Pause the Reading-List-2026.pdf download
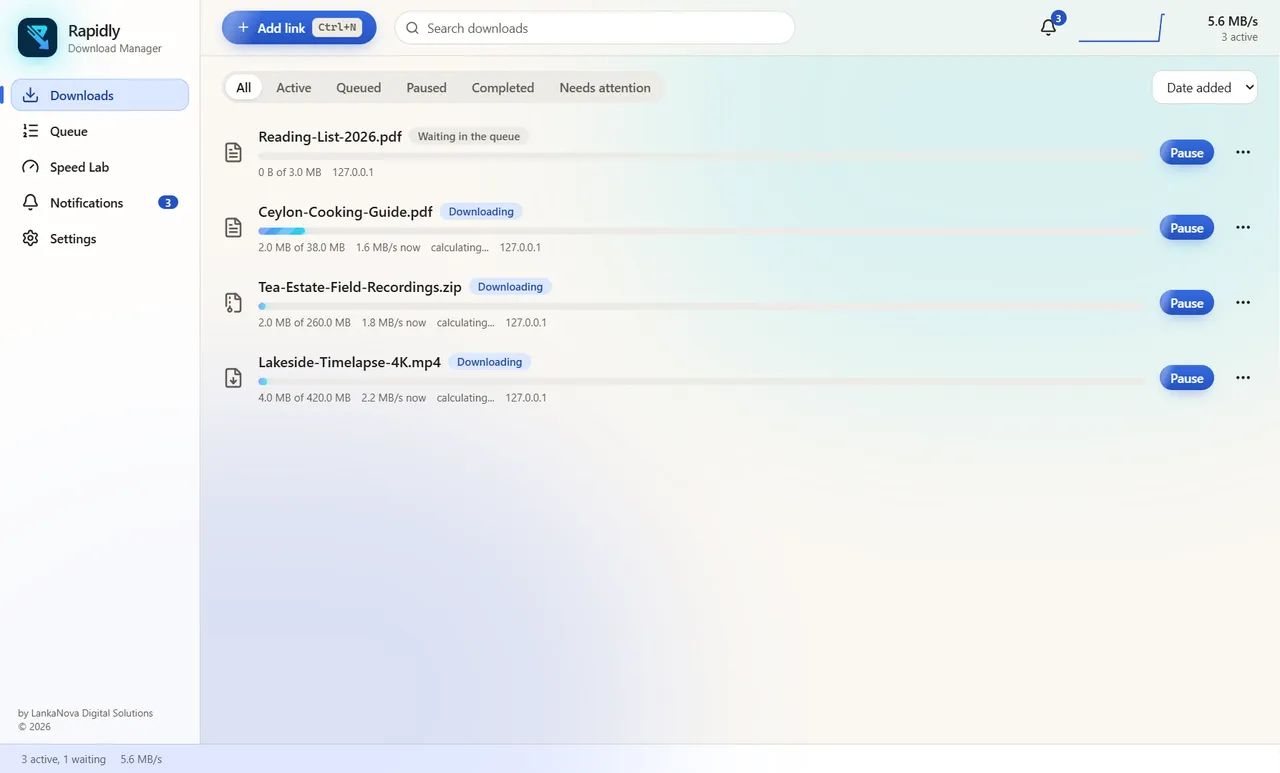This screenshot has height=773, width=1280. pos(1187,153)
